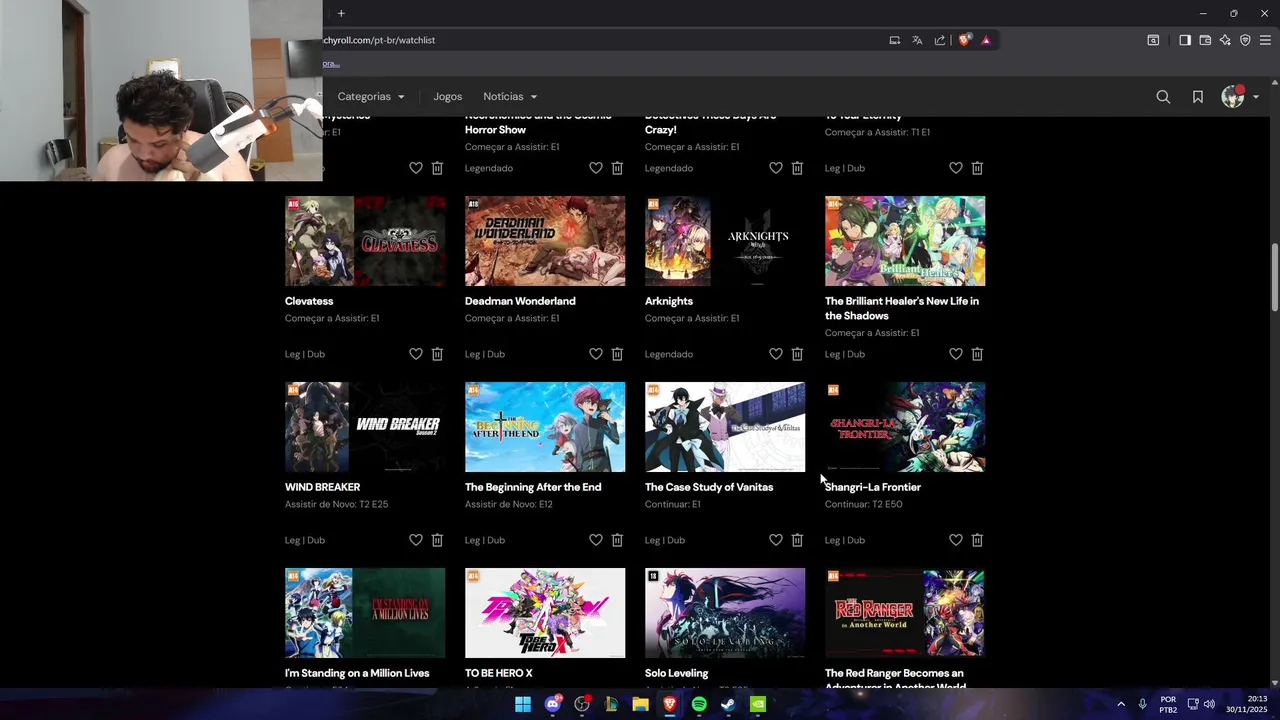
Task: Open a new browser tab
Action: [x=341, y=13]
